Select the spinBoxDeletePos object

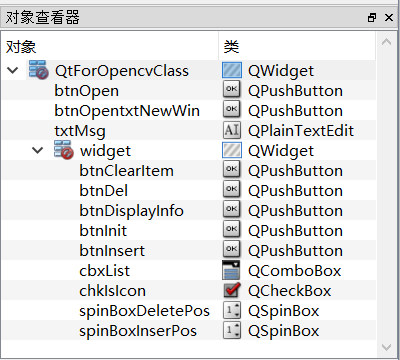point(144,311)
